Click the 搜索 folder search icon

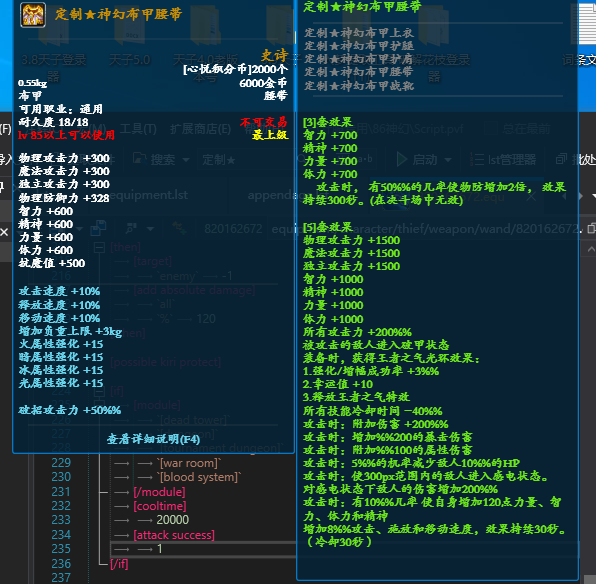[139, 160]
